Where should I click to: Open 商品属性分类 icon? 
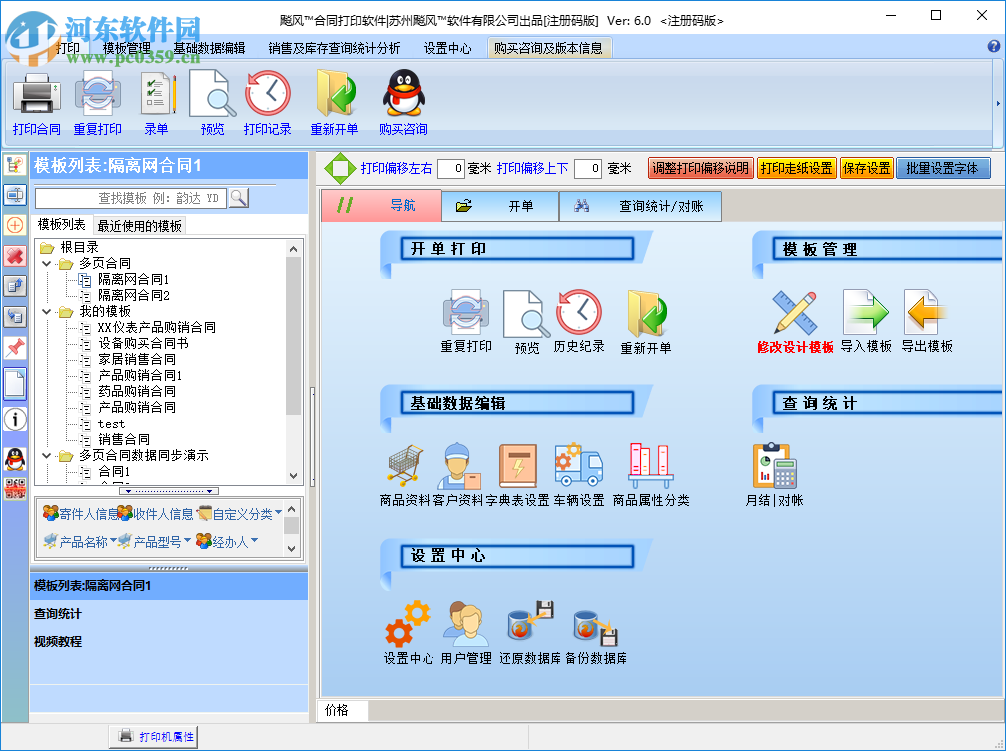coord(651,466)
